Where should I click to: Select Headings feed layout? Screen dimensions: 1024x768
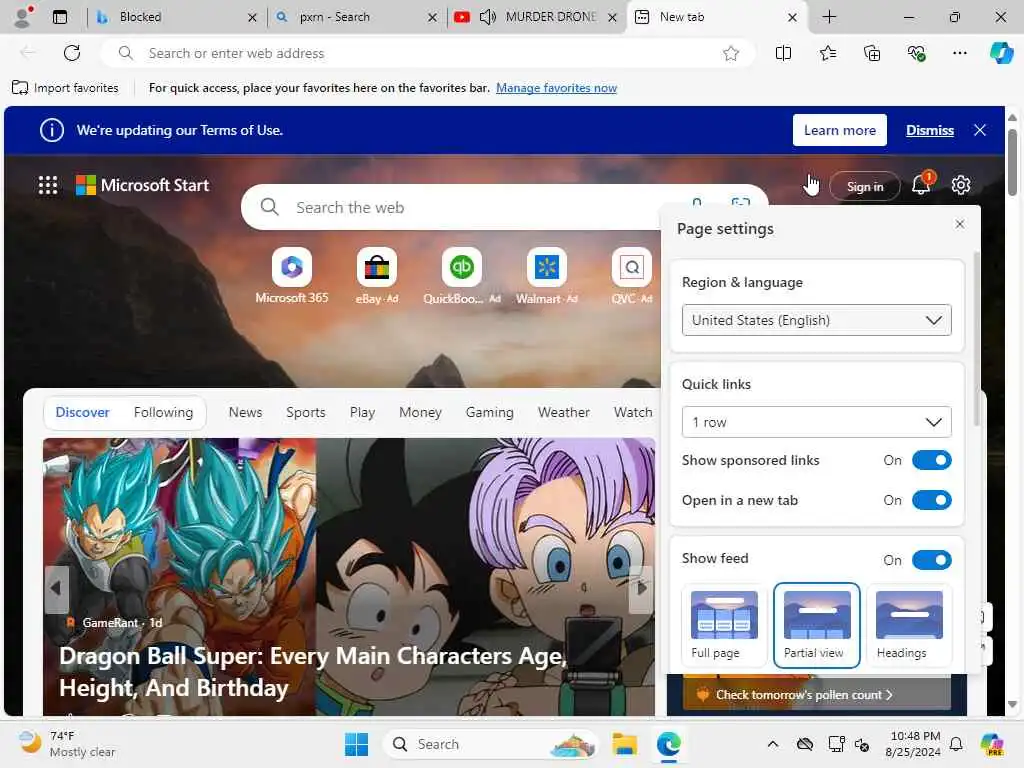(909, 625)
